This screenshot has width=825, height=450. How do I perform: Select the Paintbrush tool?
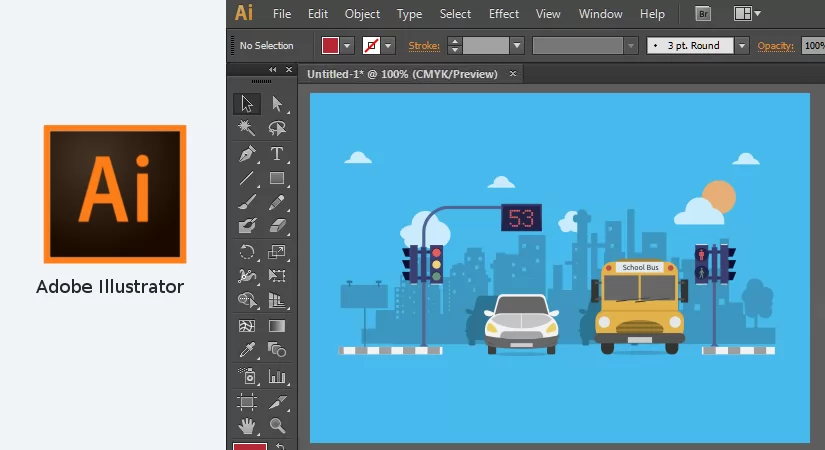pyautogui.click(x=247, y=203)
